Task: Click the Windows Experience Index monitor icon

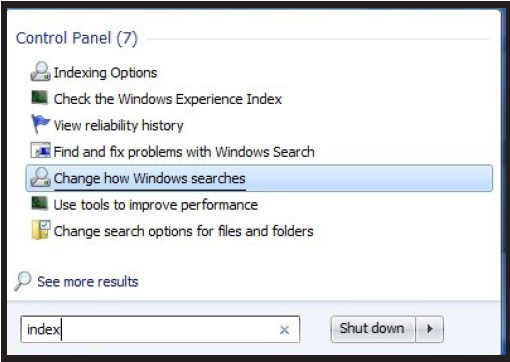Action: click(40, 98)
